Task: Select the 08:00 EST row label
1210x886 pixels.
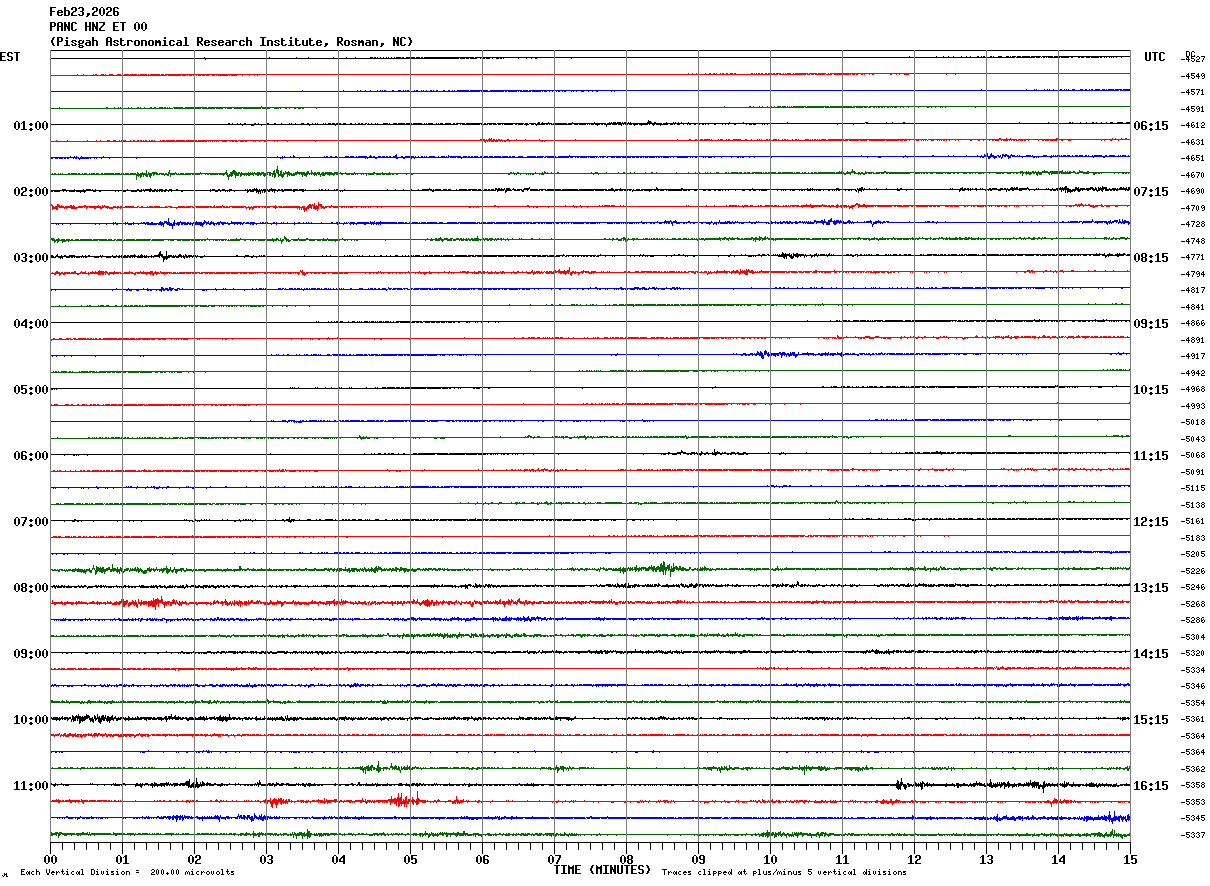Action: click(x=30, y=588)
